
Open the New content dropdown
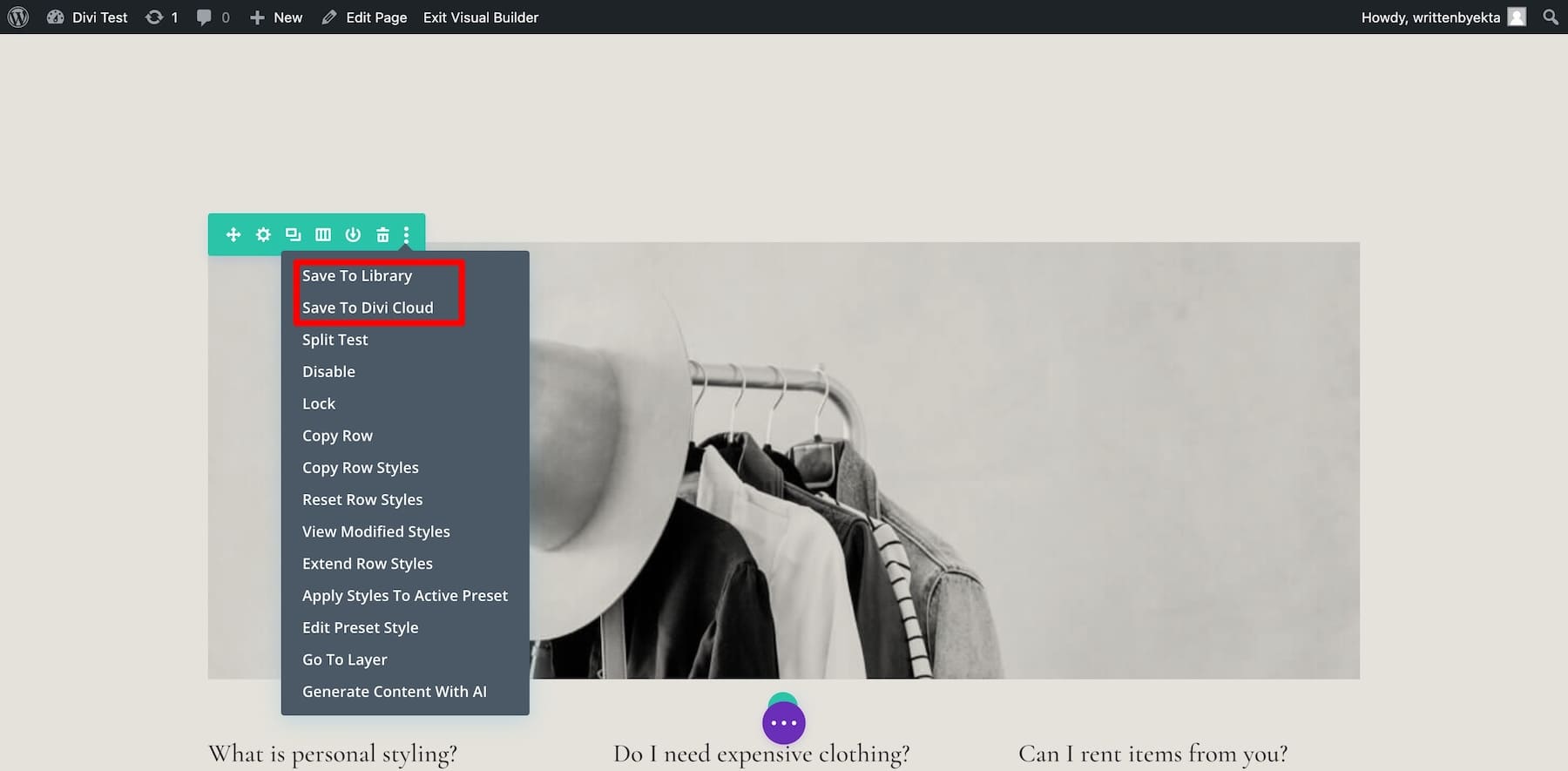(276, 17)
